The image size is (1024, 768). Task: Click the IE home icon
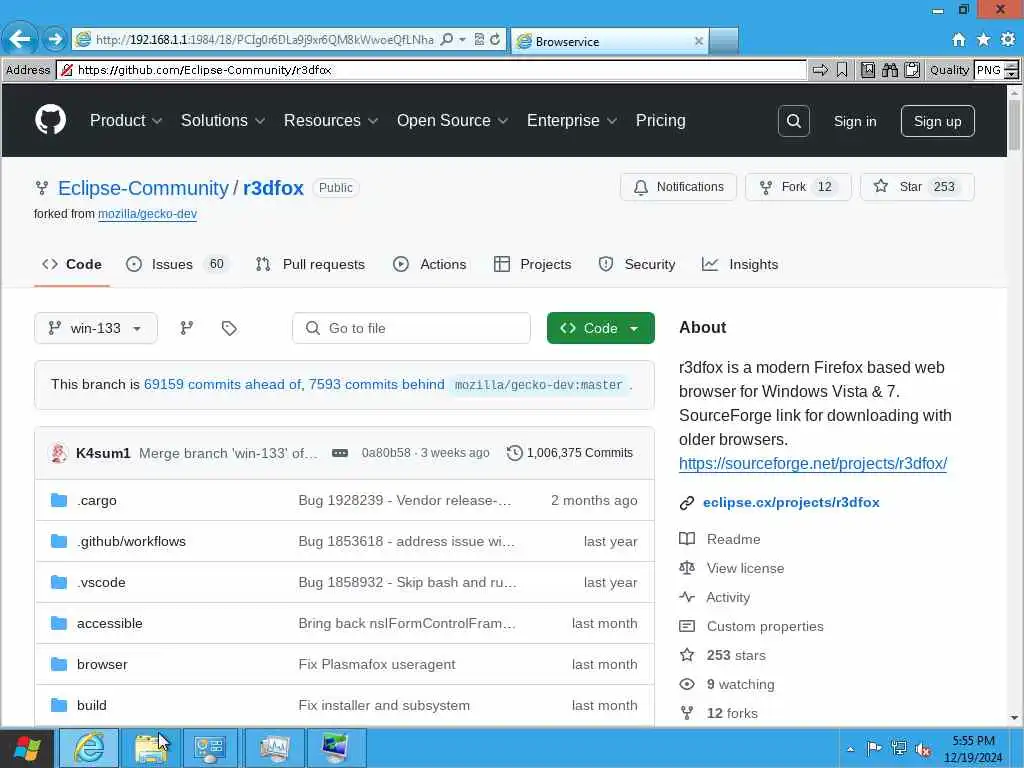[958, 40]
